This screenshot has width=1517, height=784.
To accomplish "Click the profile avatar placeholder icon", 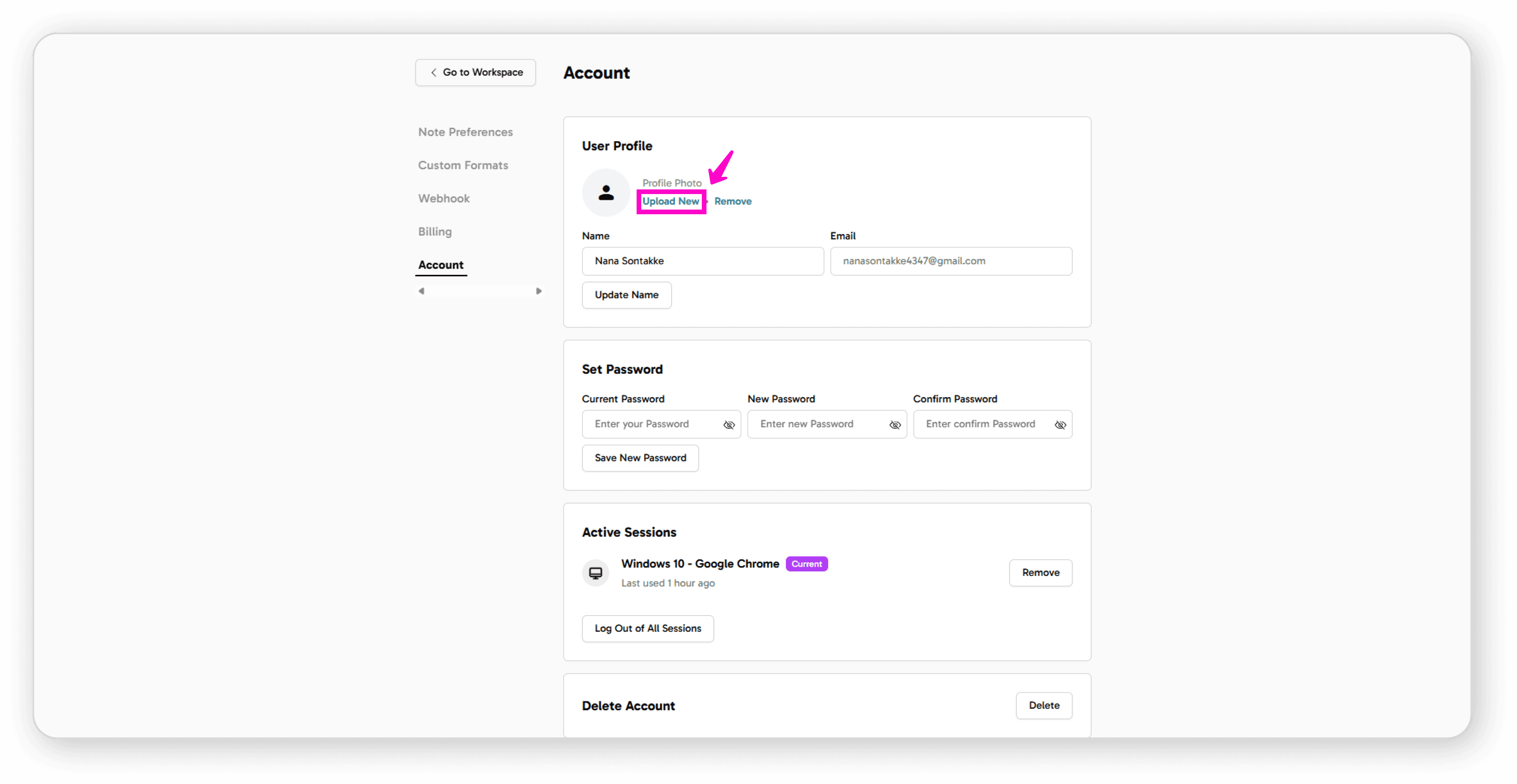I will coord(606,193).
